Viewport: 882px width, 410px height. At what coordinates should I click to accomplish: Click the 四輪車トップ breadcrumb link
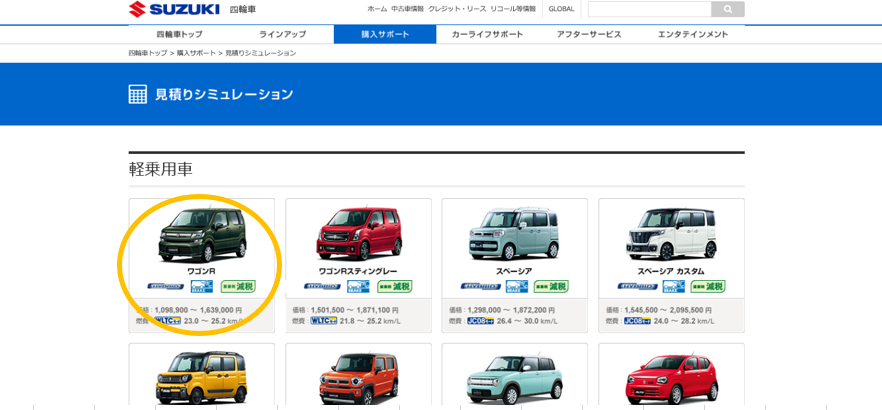click(x=148, y=53)
